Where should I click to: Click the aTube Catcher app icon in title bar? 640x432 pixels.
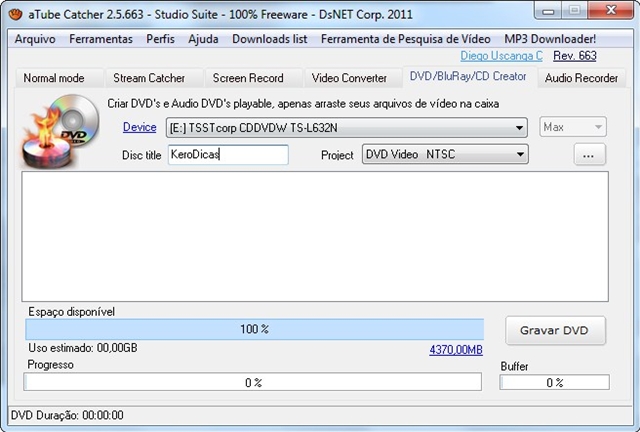(16, 14)
